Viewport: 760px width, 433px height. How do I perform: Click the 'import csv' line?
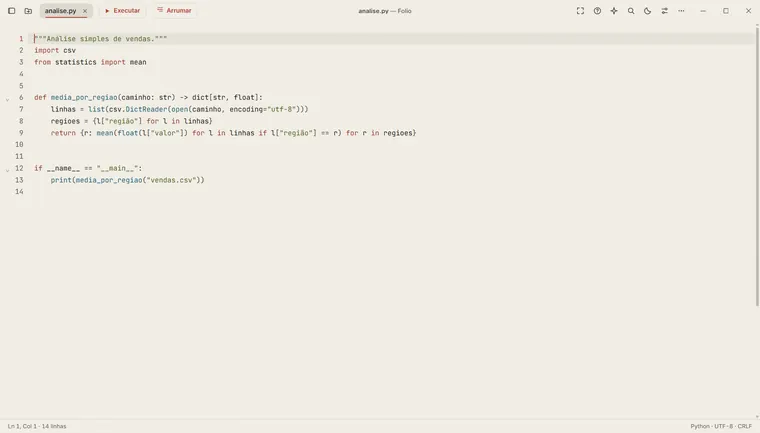pos(55,50)
